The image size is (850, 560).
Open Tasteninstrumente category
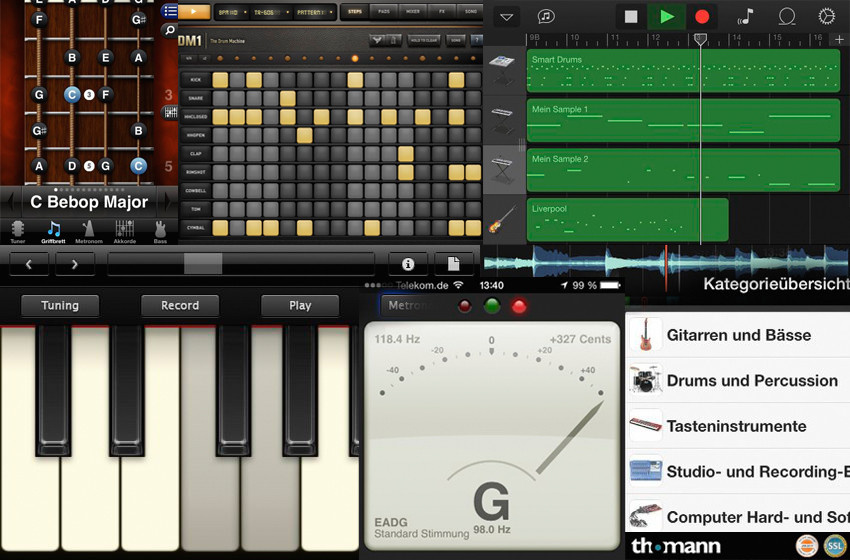(x=738, y=426)
